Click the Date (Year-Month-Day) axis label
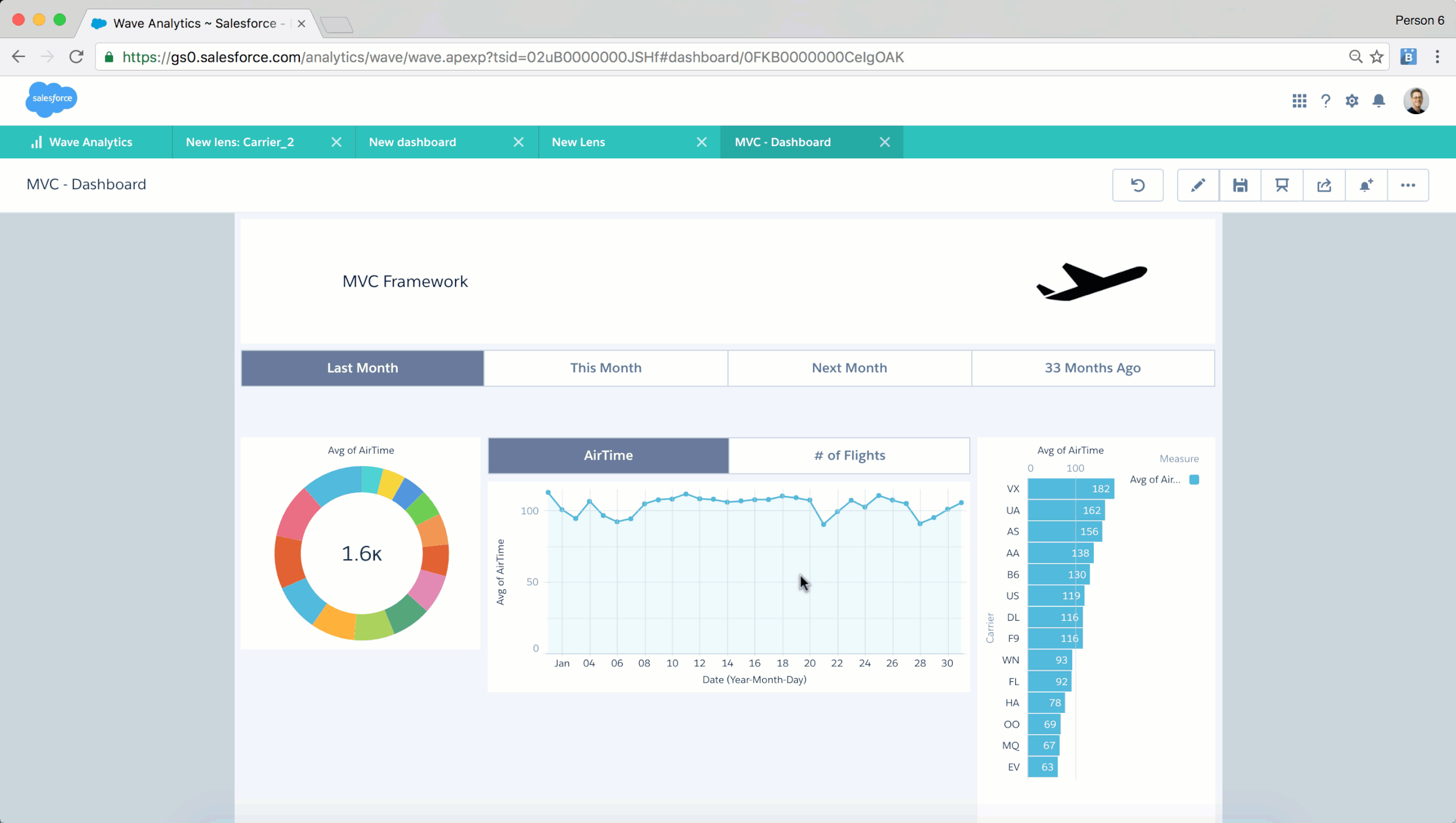Image resolution: width=1456 pixels, height=823 pixels. point(754,680)
